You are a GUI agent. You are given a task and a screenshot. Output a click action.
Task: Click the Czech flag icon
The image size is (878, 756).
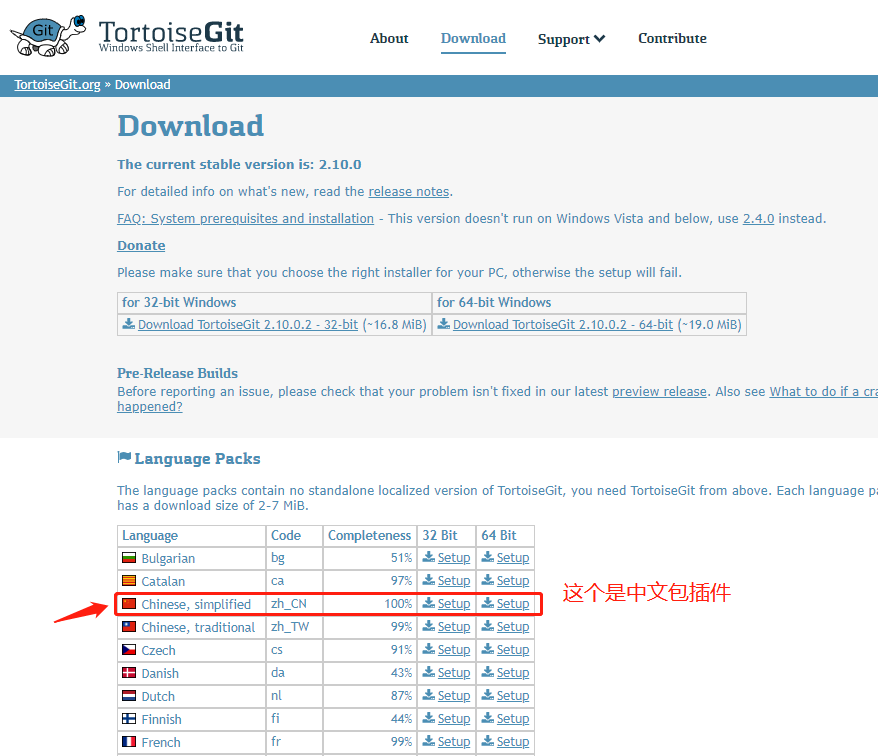pos(130,649)
